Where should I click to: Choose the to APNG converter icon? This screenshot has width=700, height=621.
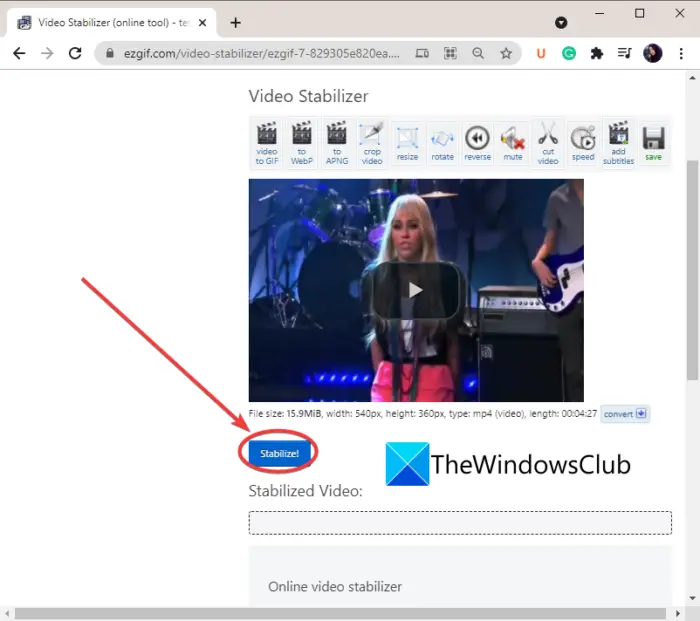[337, 143]
